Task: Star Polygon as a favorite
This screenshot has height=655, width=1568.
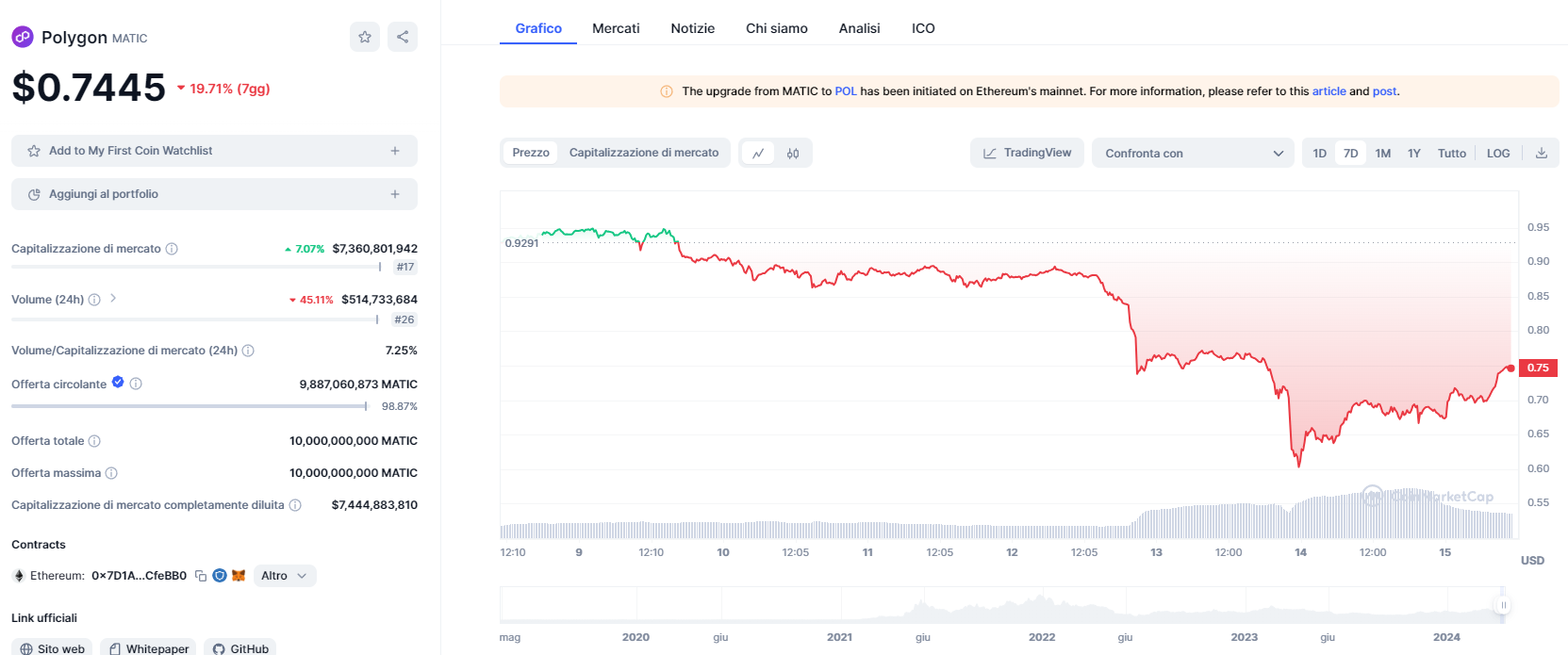Action: coord(365,37)
